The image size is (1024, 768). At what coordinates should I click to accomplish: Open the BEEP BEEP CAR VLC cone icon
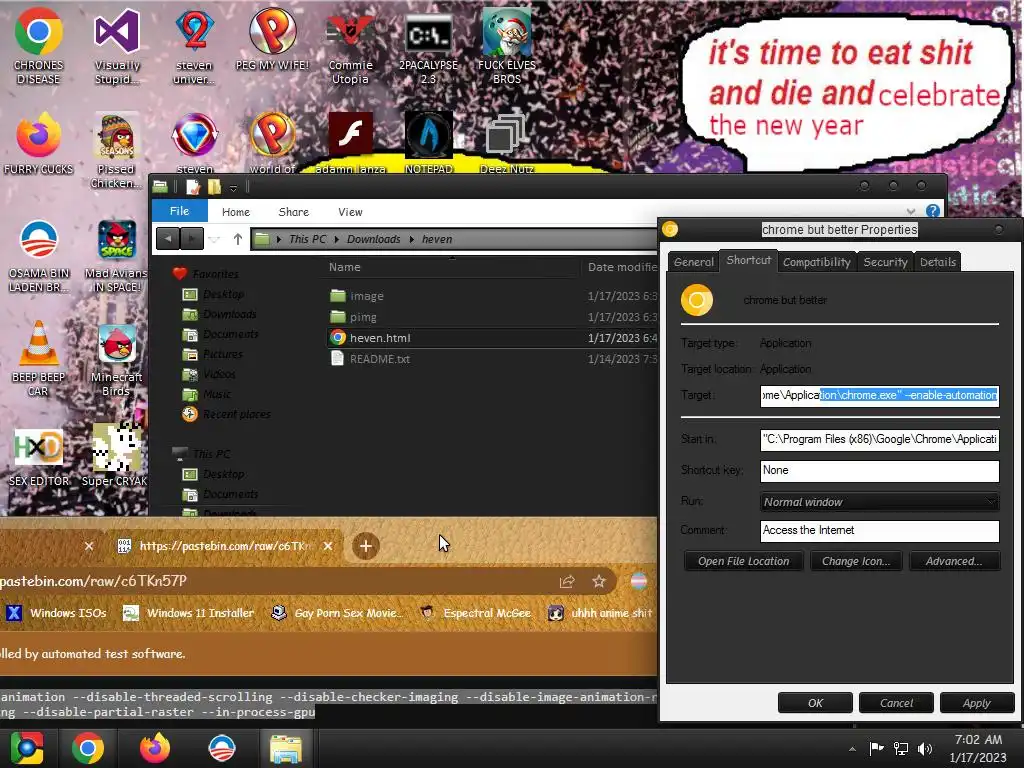pos(38,358)
